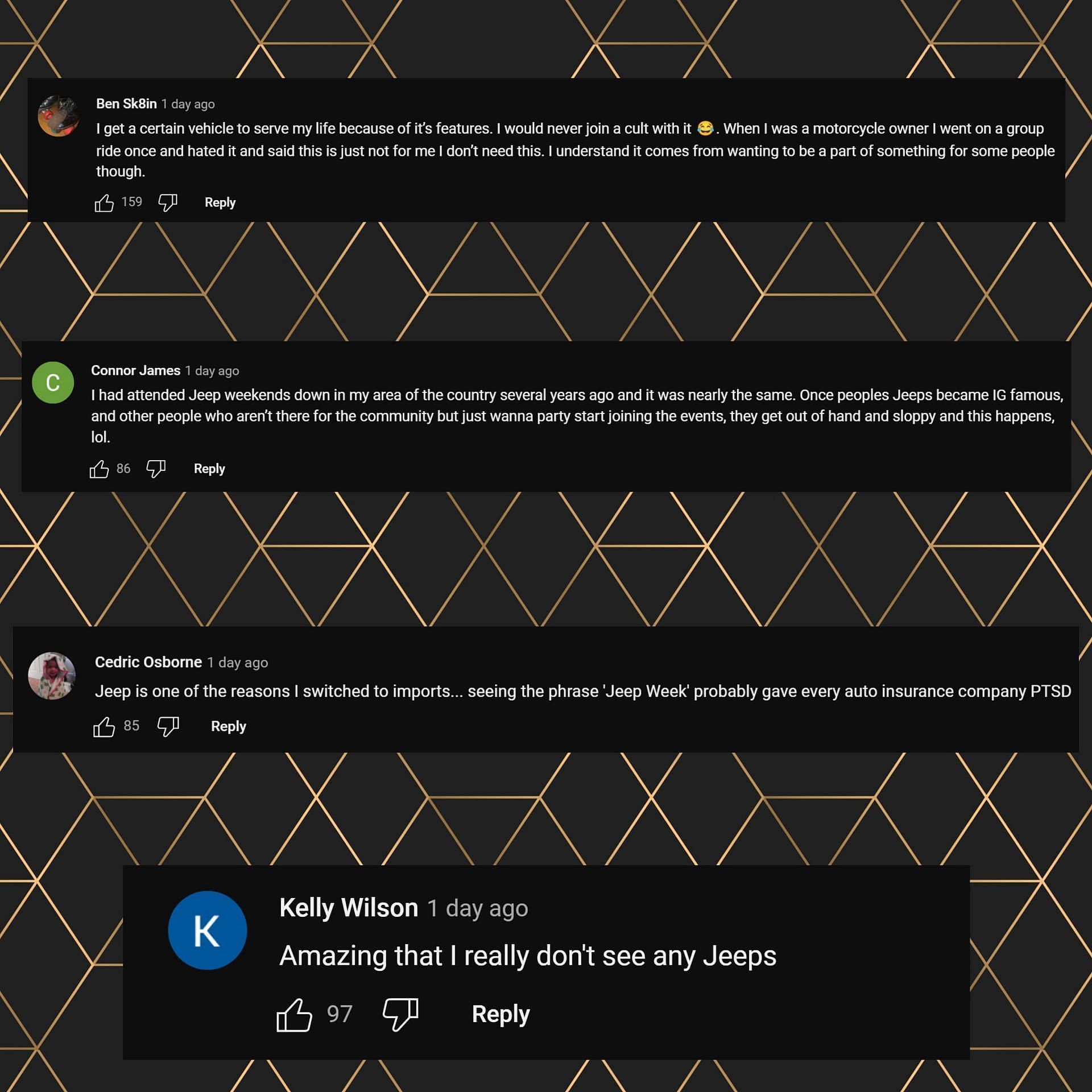This screenshot has width=1092, height=1092.
Task: Open Connor James's green C avatar
Action: point(53,382)
